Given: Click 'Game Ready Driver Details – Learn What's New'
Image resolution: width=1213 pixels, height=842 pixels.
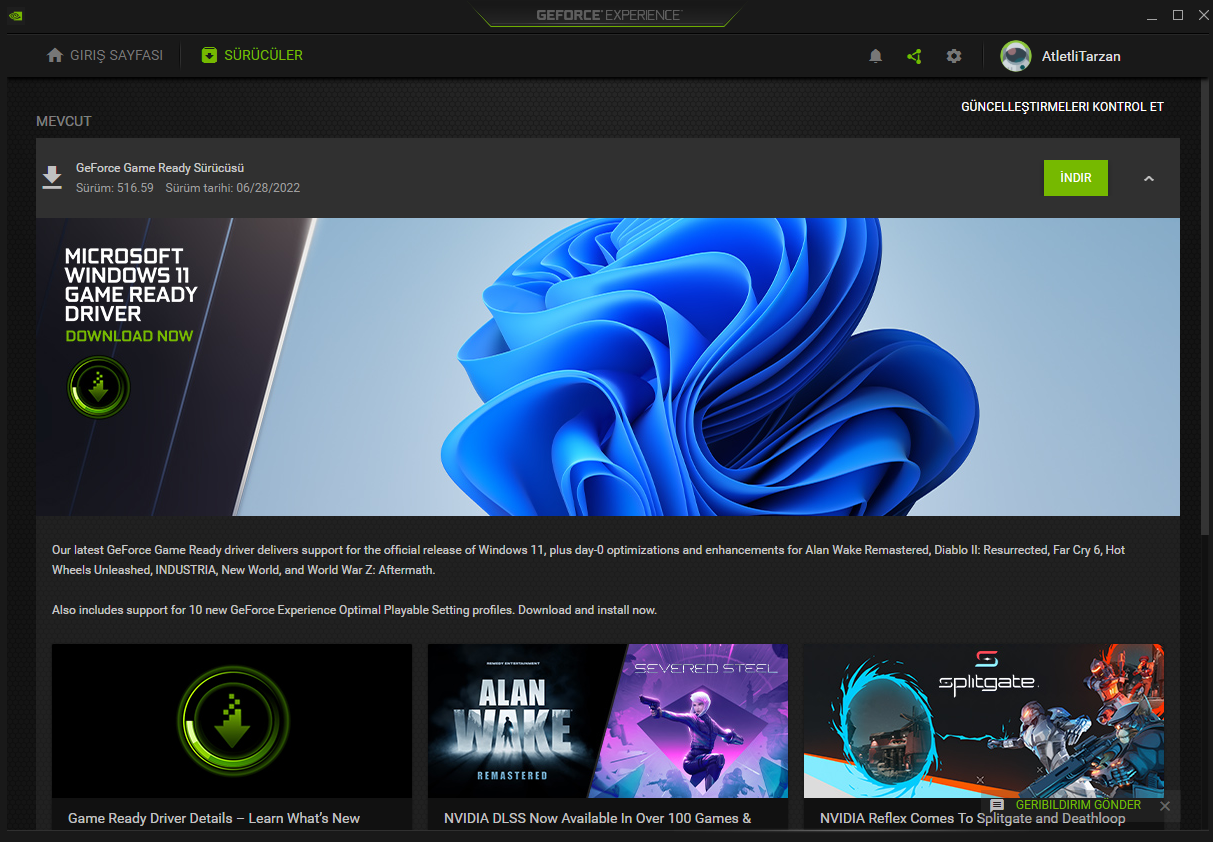Looking at the screenshot, I should click(214, 818).
